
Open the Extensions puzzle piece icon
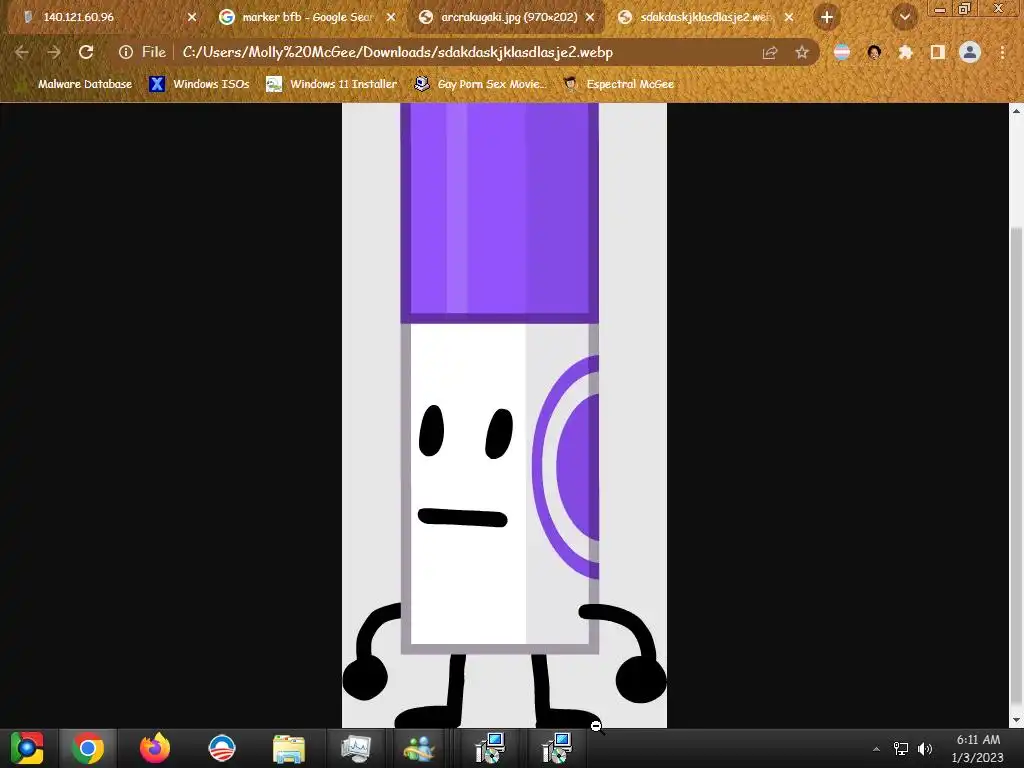pyautogui.click(x=905, y=52)
